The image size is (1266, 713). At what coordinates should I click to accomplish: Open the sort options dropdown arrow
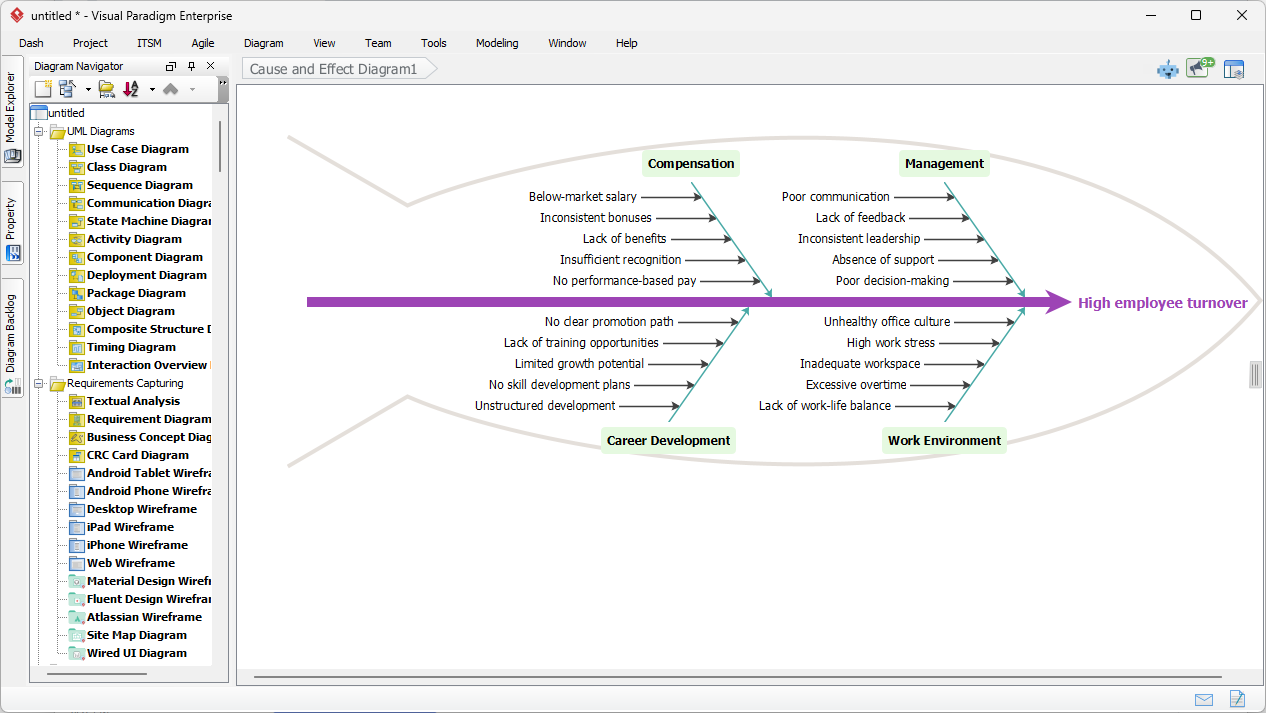point(152,88)
